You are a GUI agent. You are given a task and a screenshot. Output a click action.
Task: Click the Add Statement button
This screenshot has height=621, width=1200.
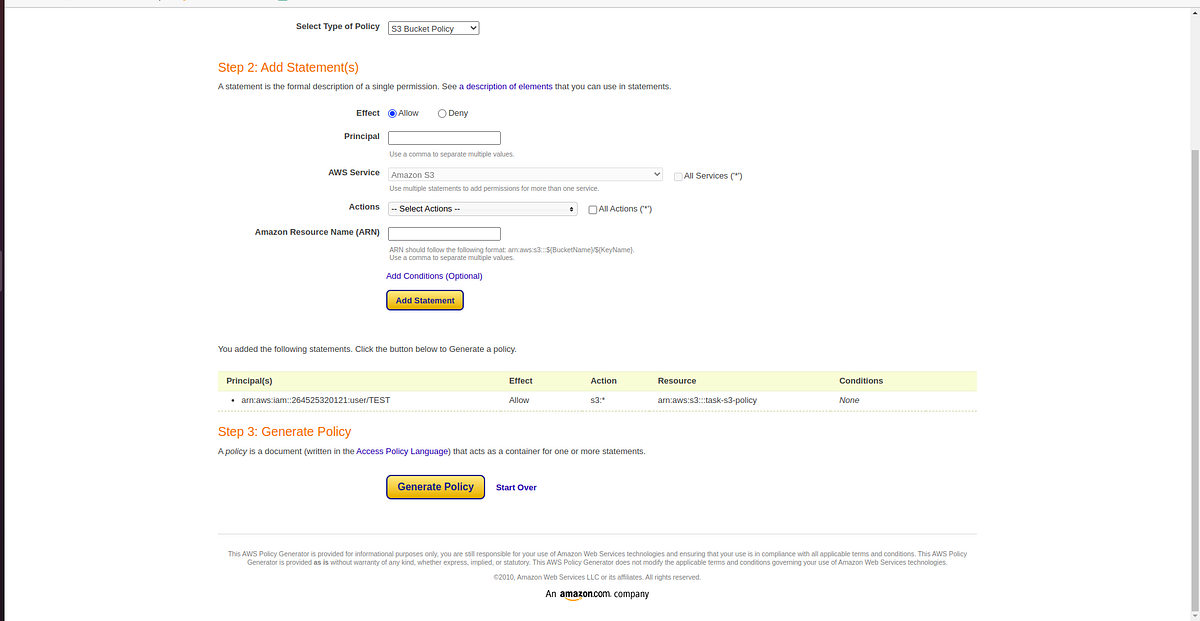point(424,300)
